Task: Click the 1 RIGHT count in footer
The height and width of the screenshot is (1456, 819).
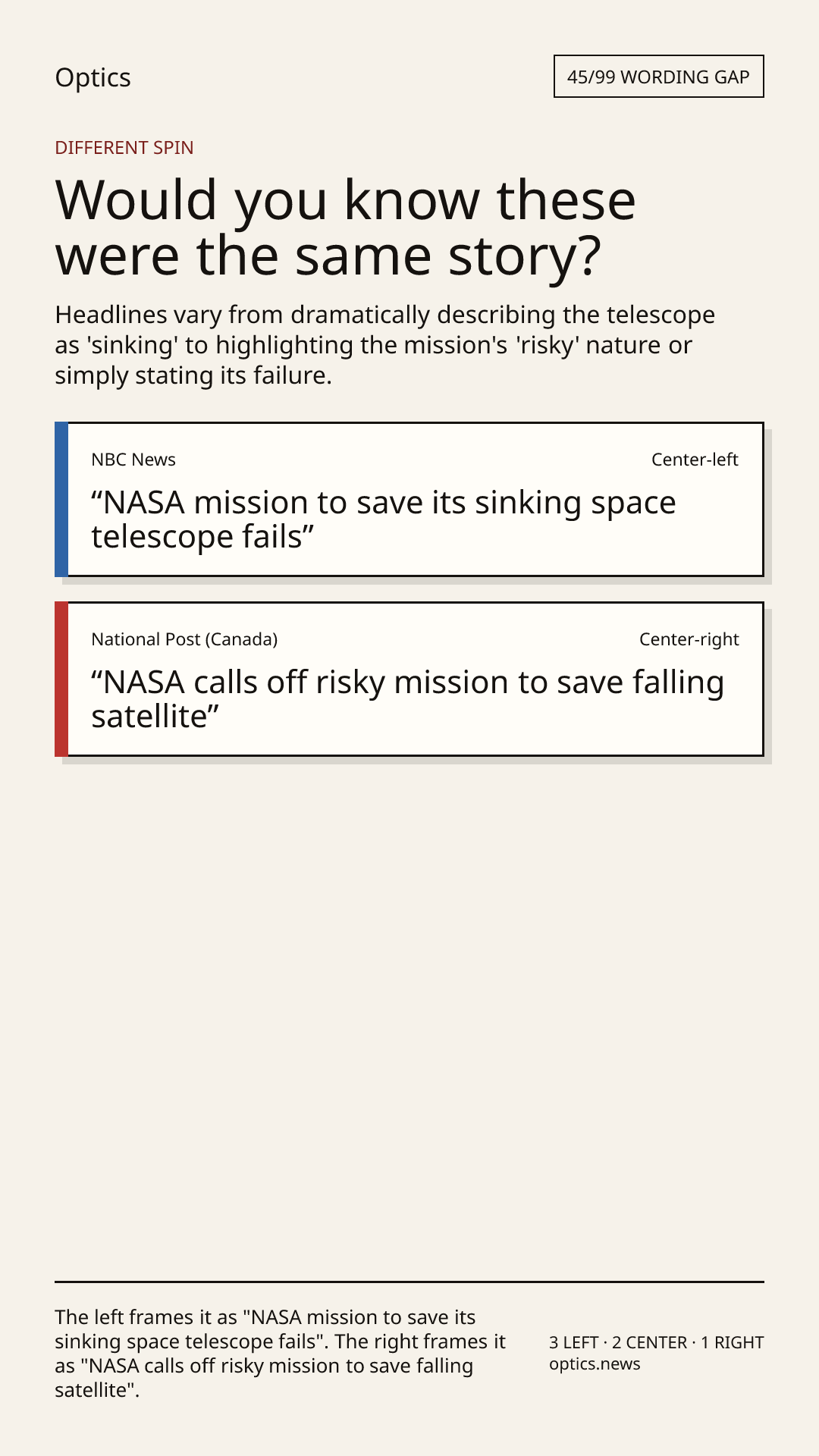Action: point(732,1342)
